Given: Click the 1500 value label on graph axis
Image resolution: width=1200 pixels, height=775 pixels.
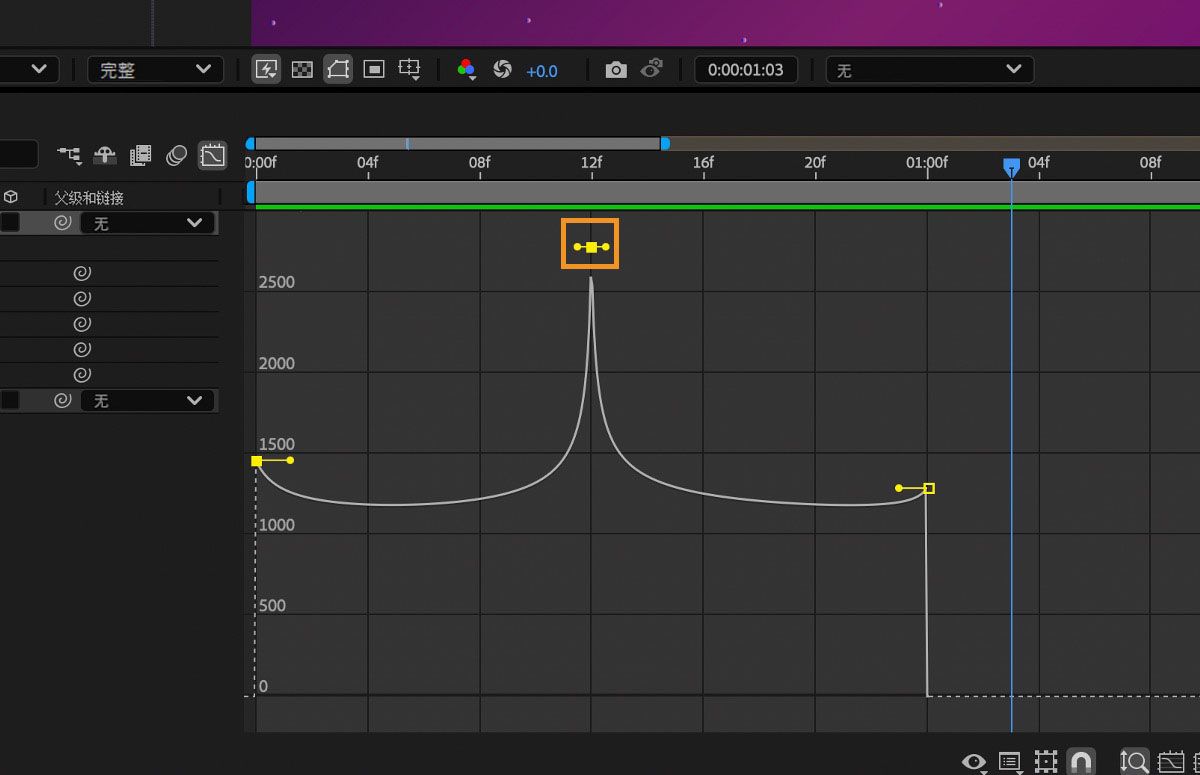Looking at the screenshot, I should (277, 444).
